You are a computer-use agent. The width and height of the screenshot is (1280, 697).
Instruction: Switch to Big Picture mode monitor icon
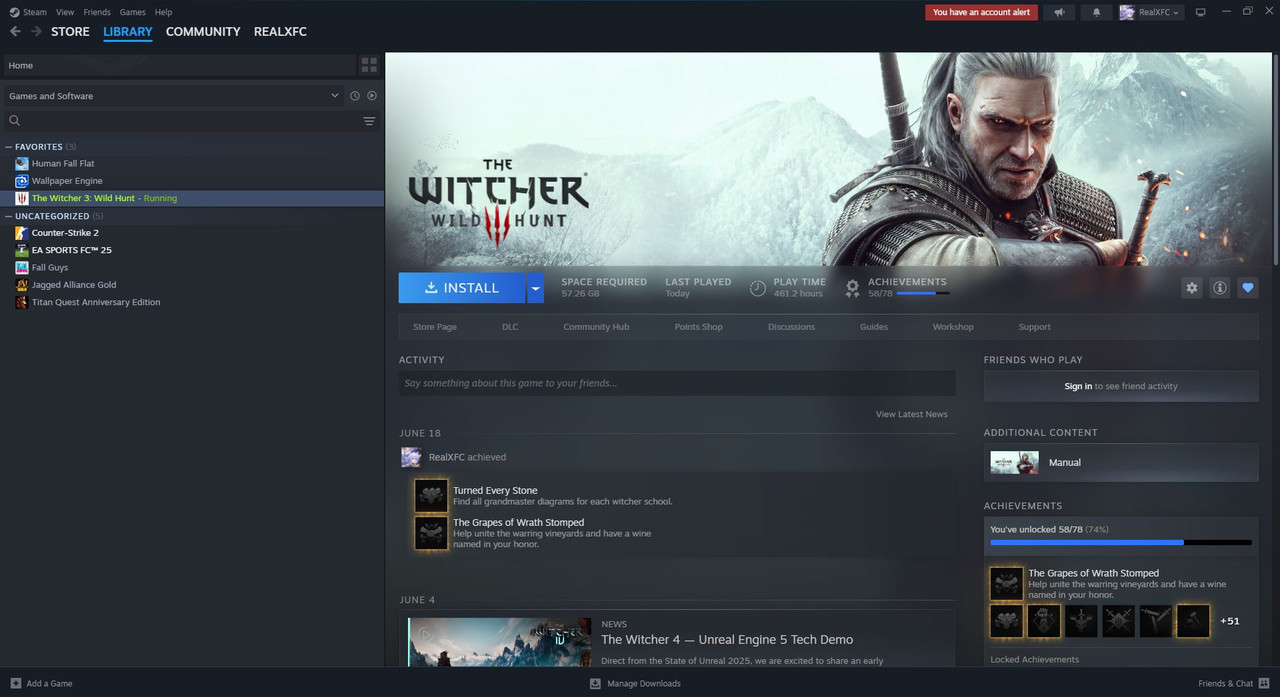(x=1200, y=12)
